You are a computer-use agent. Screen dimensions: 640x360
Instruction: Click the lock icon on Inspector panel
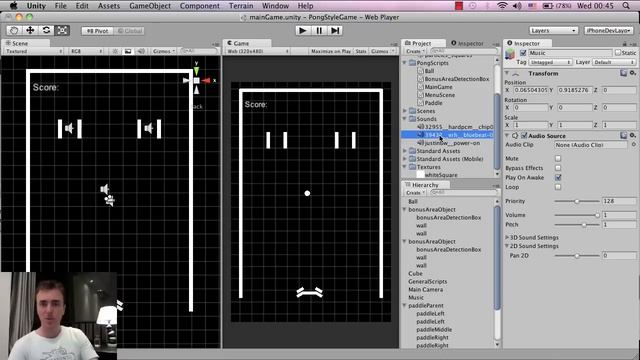pos(624,43)
